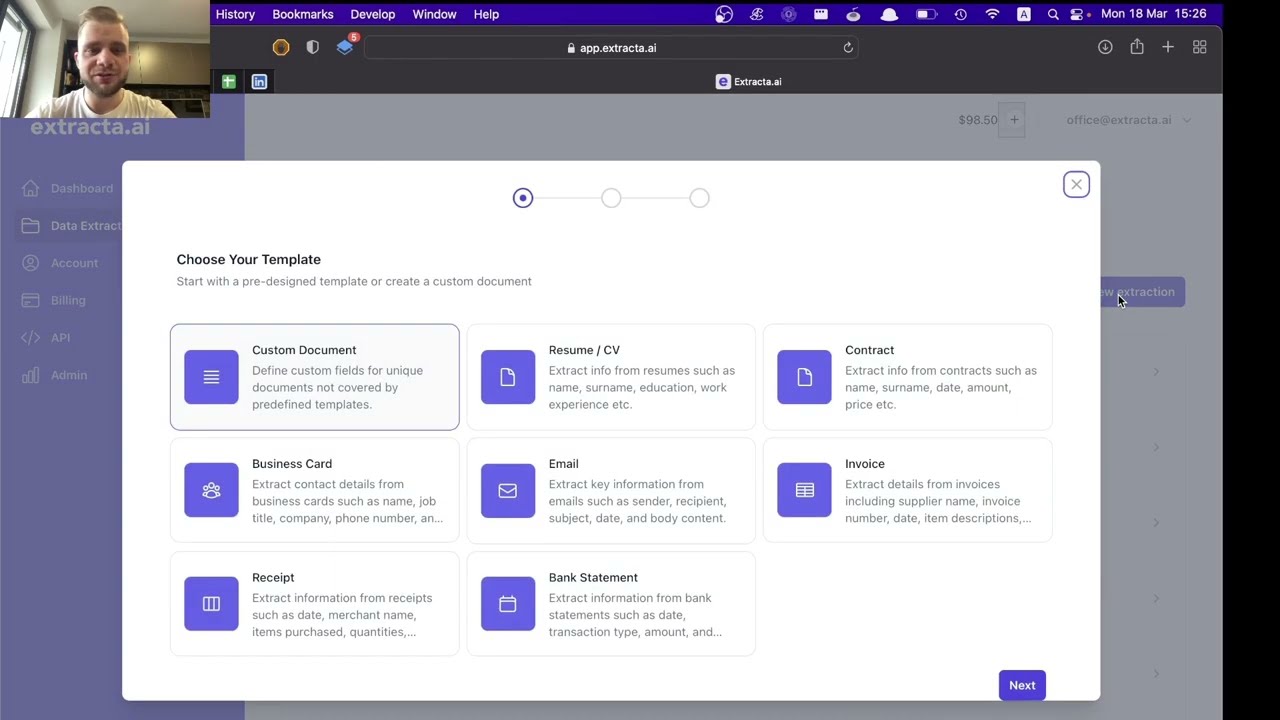Click the Dashboard home icon

pos(31,188)
